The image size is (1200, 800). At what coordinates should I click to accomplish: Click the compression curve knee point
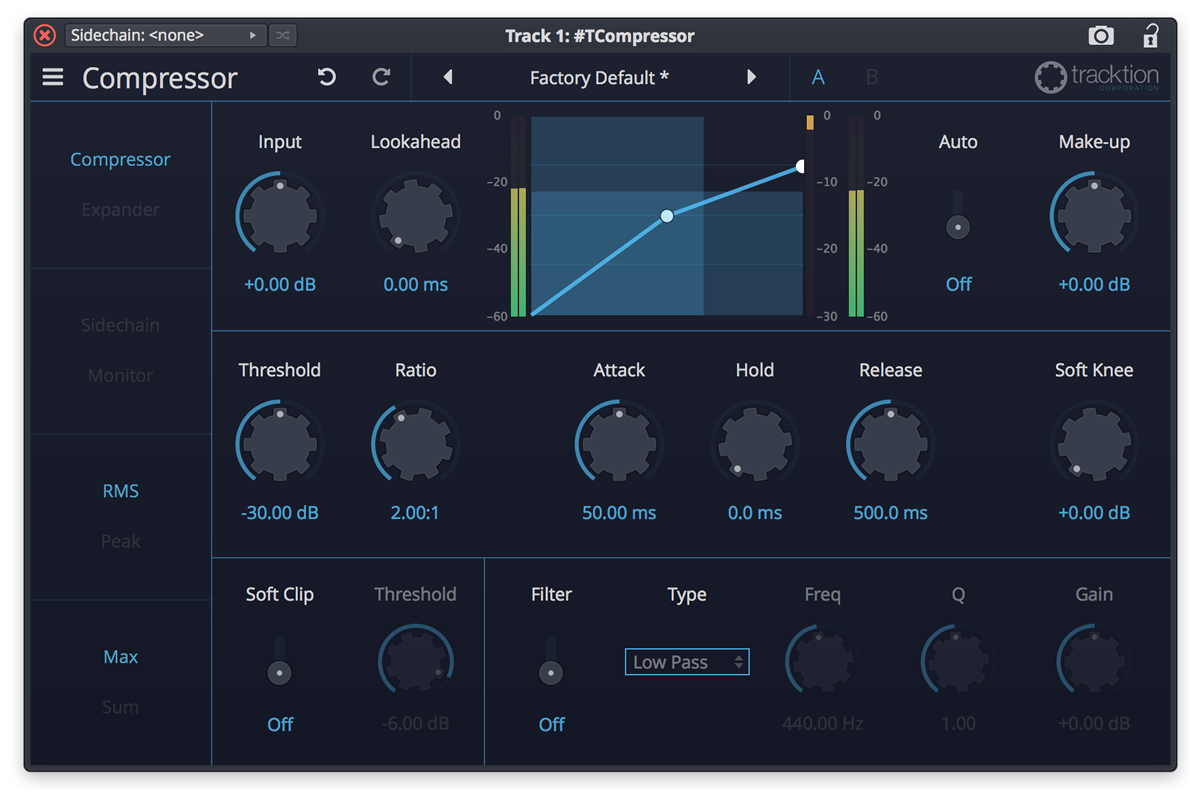pos(666,215)
